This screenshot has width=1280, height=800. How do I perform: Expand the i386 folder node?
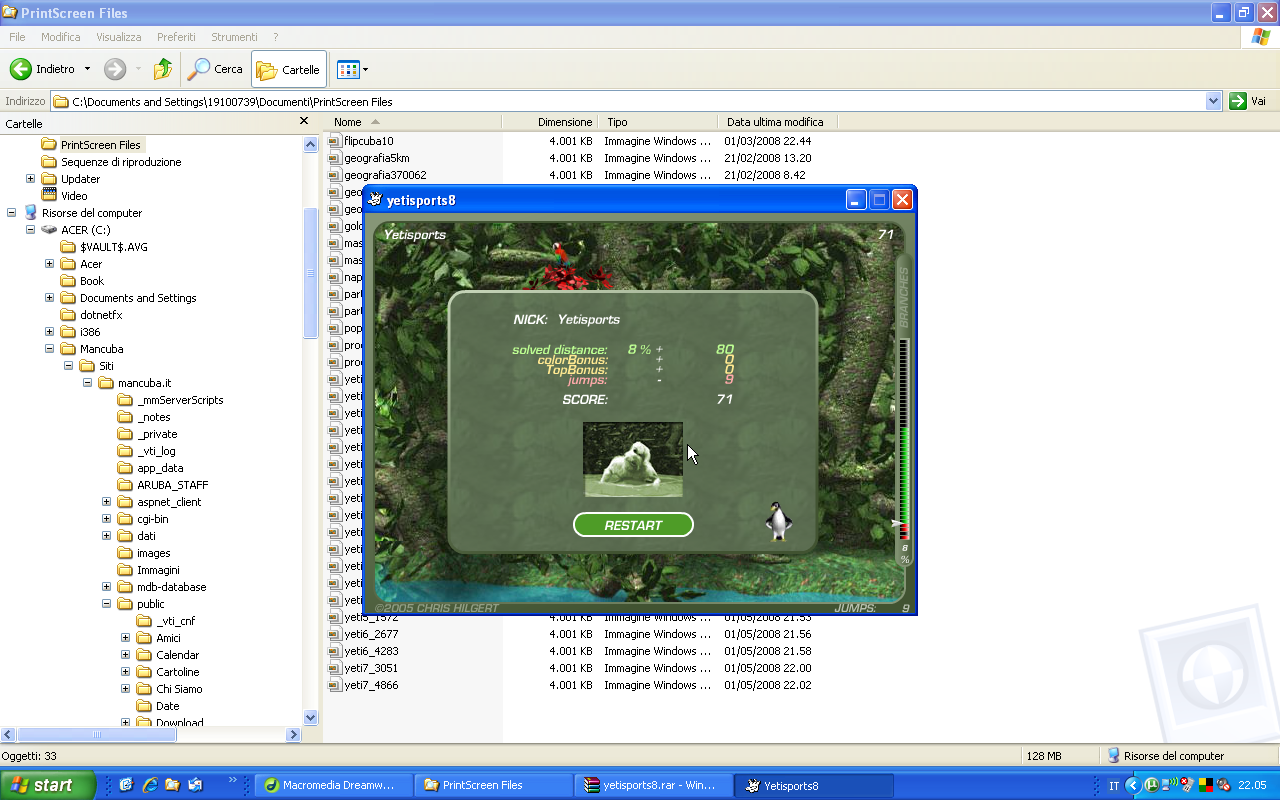point(49,332)
